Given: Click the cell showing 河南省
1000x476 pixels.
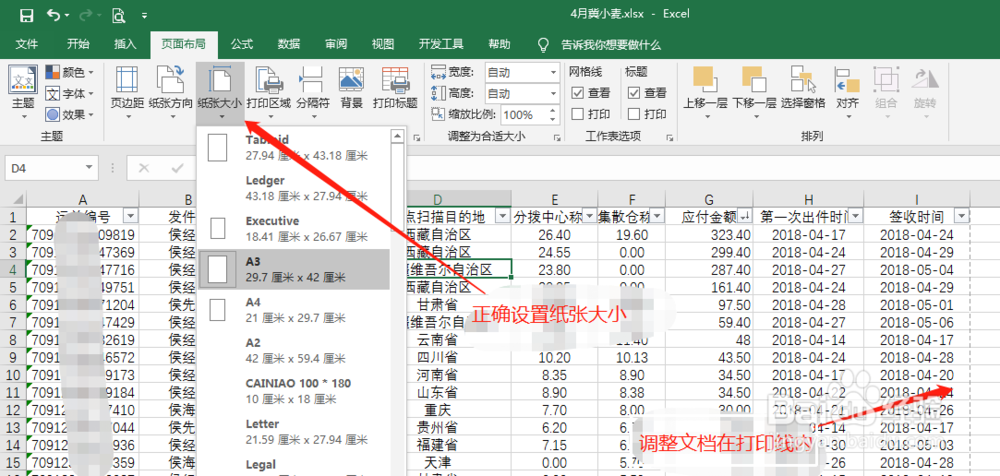Looking at the screenshot, I should click(438, 373).
